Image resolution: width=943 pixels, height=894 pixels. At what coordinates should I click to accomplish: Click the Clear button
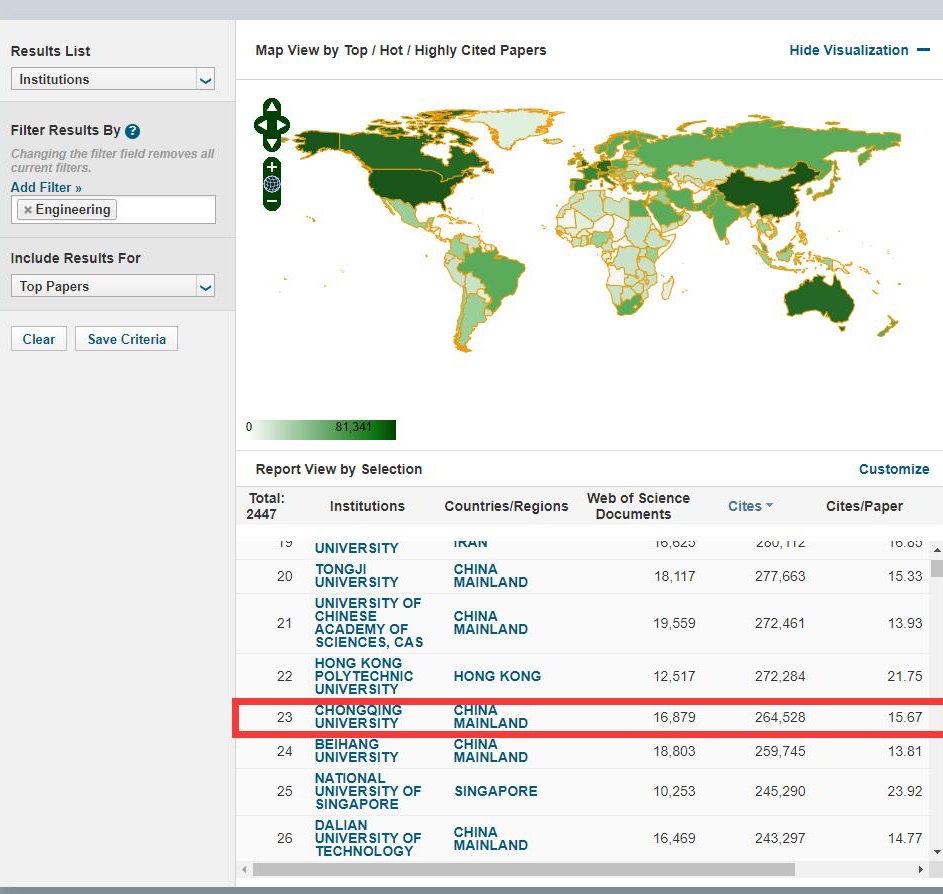[x=39, y=339]
